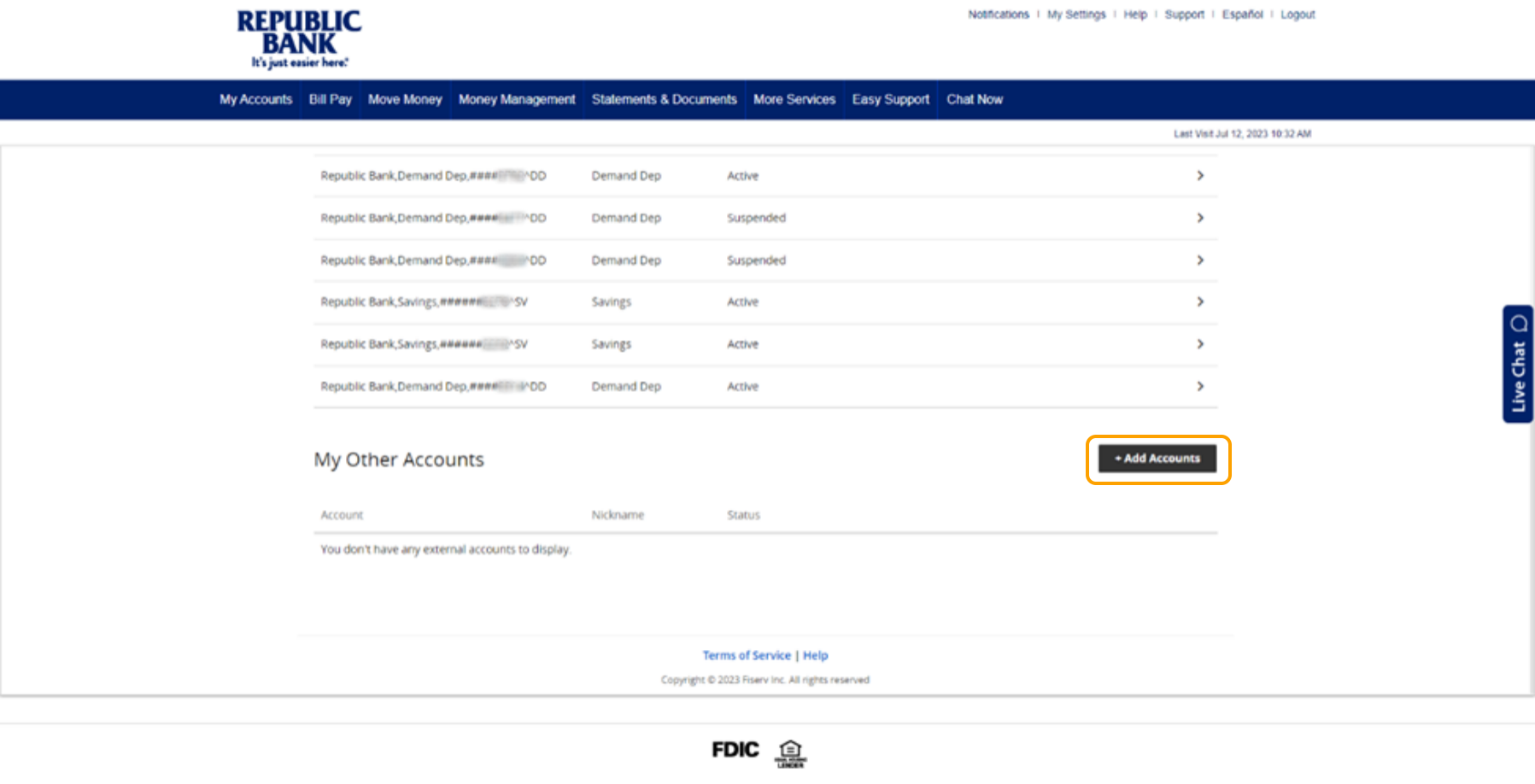
Task: Click the Copyright 2023 Fiserv text
Action: [x=765, y=680]
